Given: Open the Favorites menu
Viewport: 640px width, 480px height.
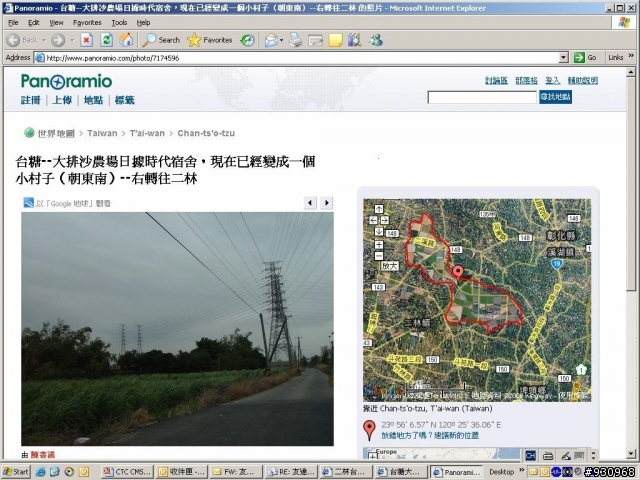Looking at the screenshot, I should tap(87, 22).
